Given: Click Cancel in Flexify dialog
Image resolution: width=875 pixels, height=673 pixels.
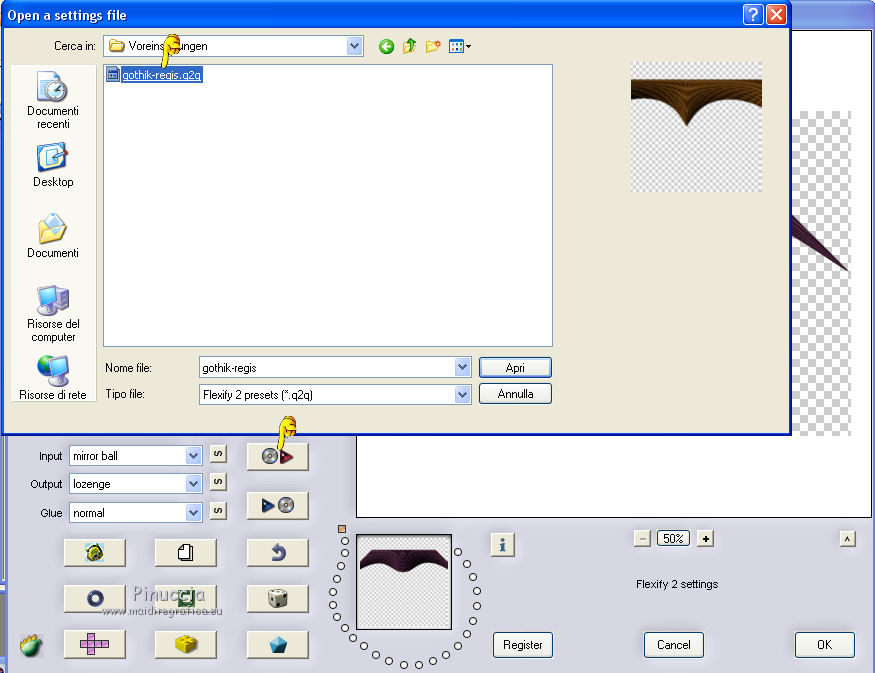Looking at the screenshot, I should [674, 645].
